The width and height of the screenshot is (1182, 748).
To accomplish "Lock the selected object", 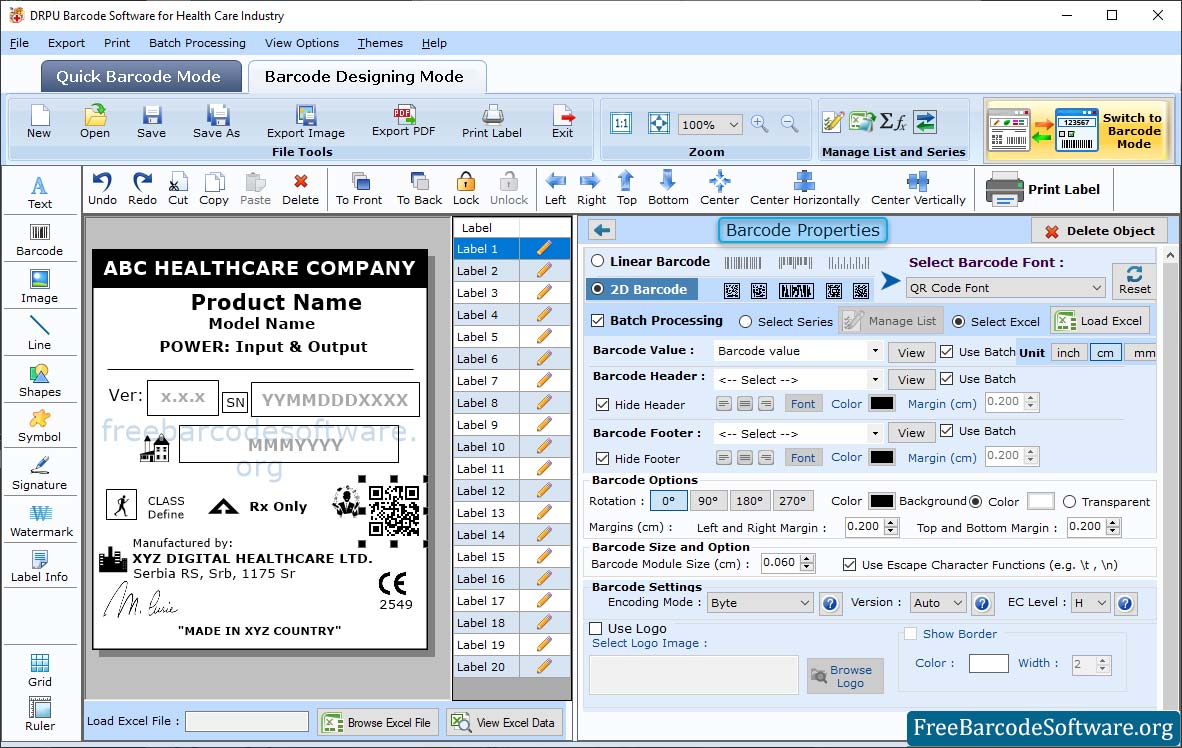I will [x=466, y=189].
